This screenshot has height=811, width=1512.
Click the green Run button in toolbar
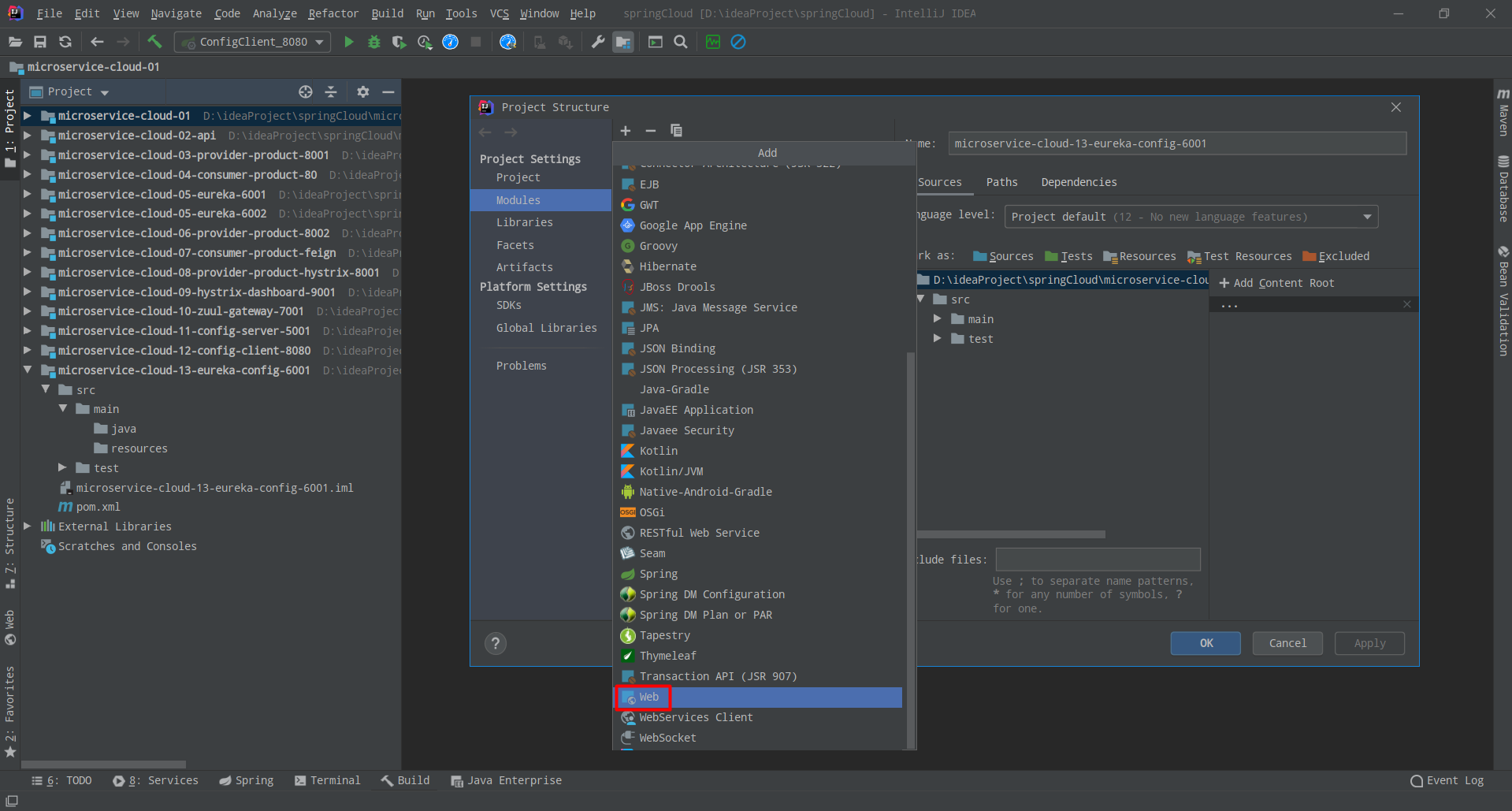[348, 42]
